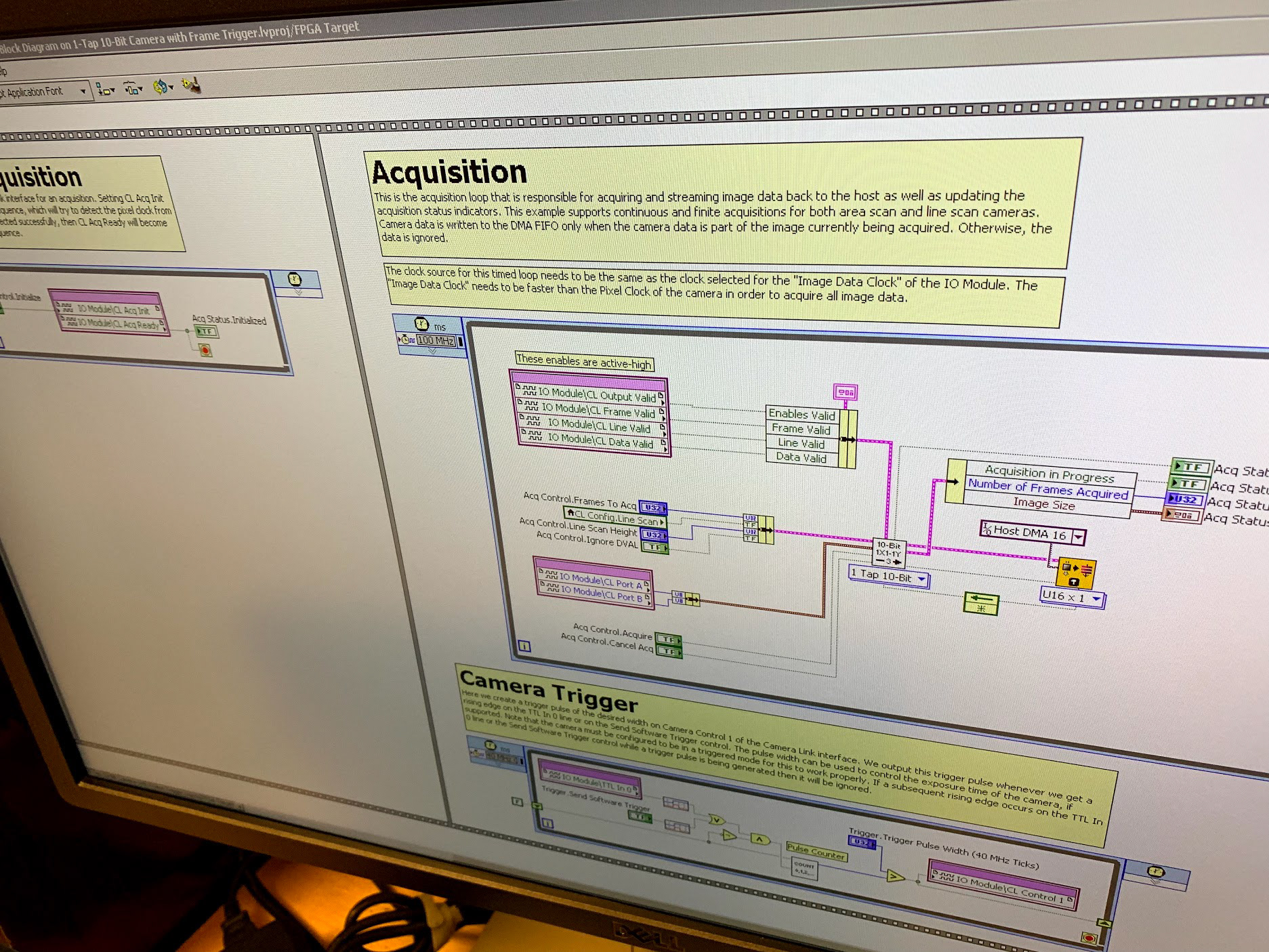Click the Trigger Pulse Width U32 control
The height and width of the screenshot is (952, 1269).
861,842
